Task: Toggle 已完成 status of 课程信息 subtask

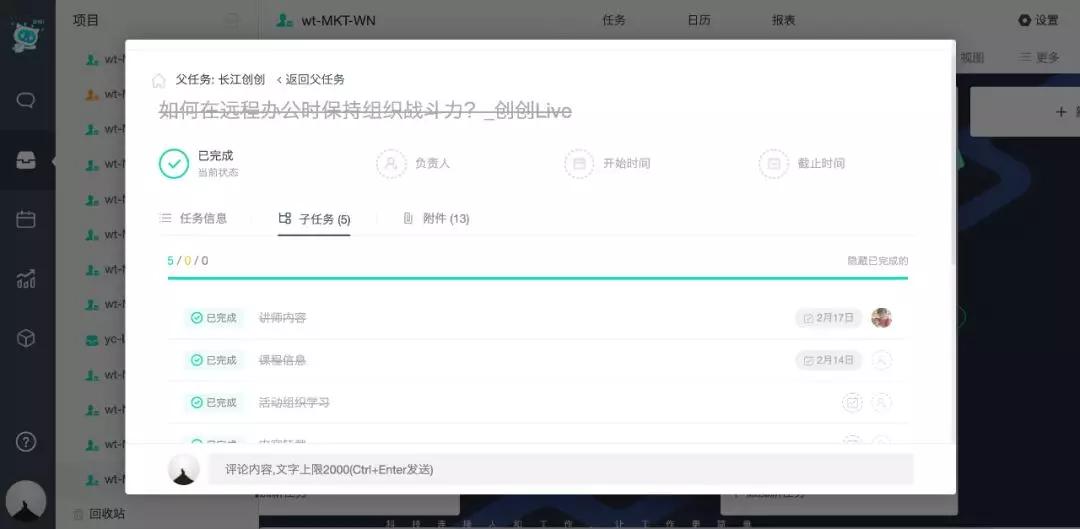Action: click(x=214, y=360)
